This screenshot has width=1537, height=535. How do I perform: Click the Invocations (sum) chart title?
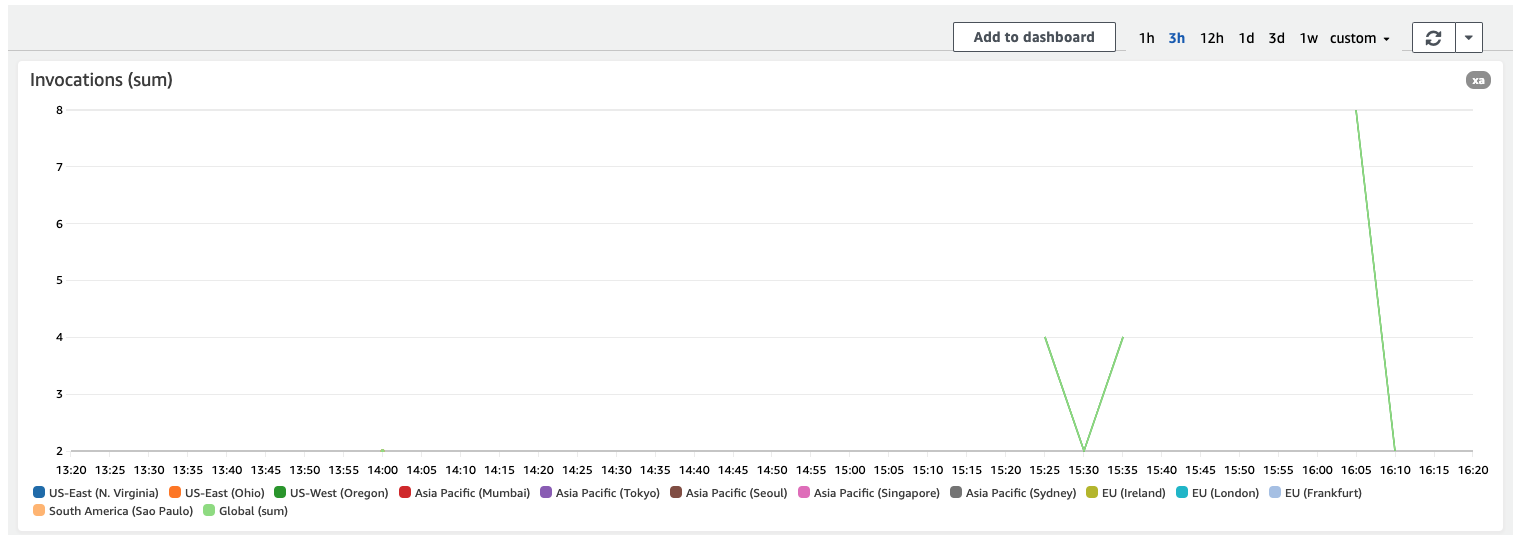coord(101,80)
